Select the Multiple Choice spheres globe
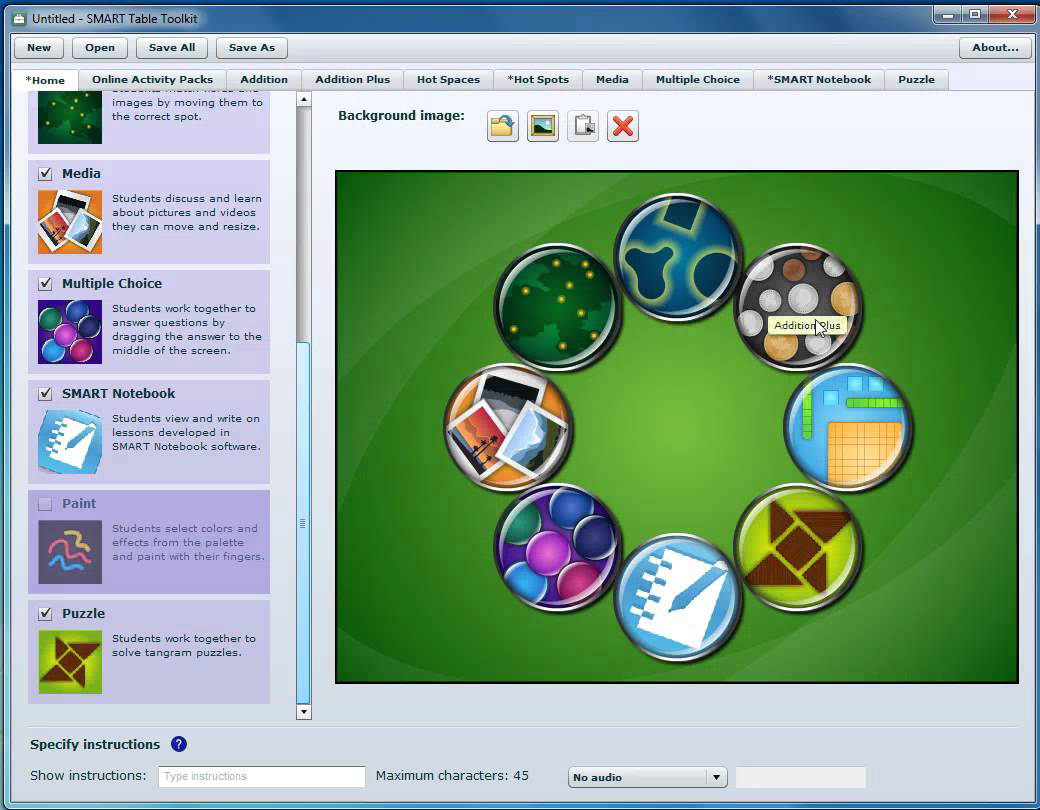1040x810 pixels. [558, 547]
